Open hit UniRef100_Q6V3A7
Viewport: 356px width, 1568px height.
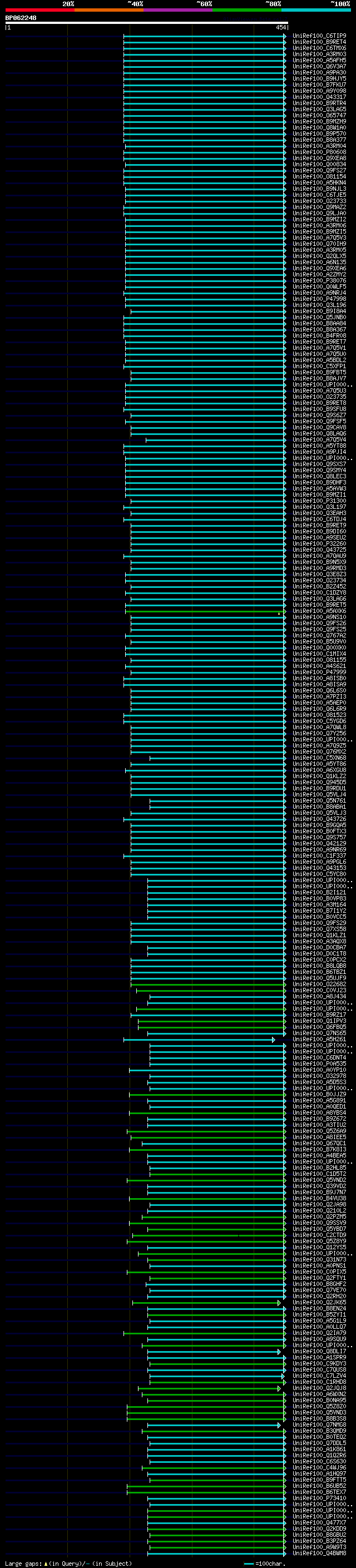(319, 66)
